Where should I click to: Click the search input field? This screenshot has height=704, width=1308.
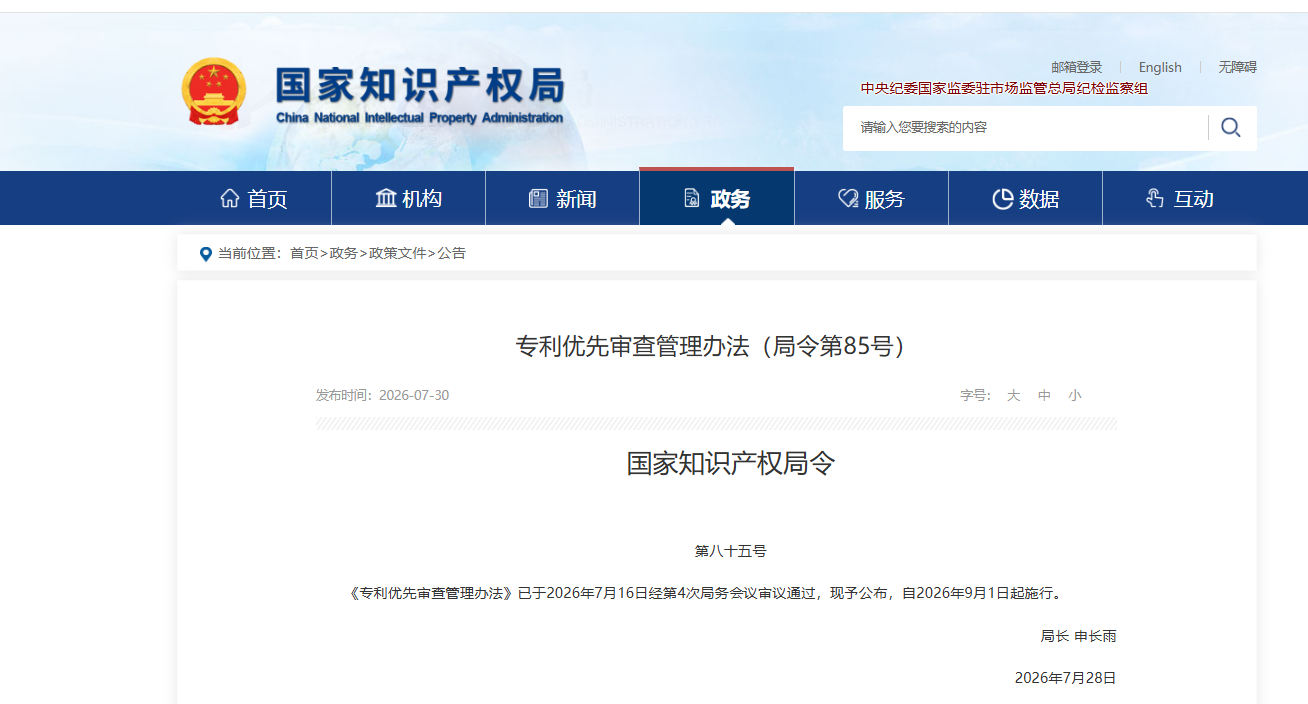point(1025,128)
